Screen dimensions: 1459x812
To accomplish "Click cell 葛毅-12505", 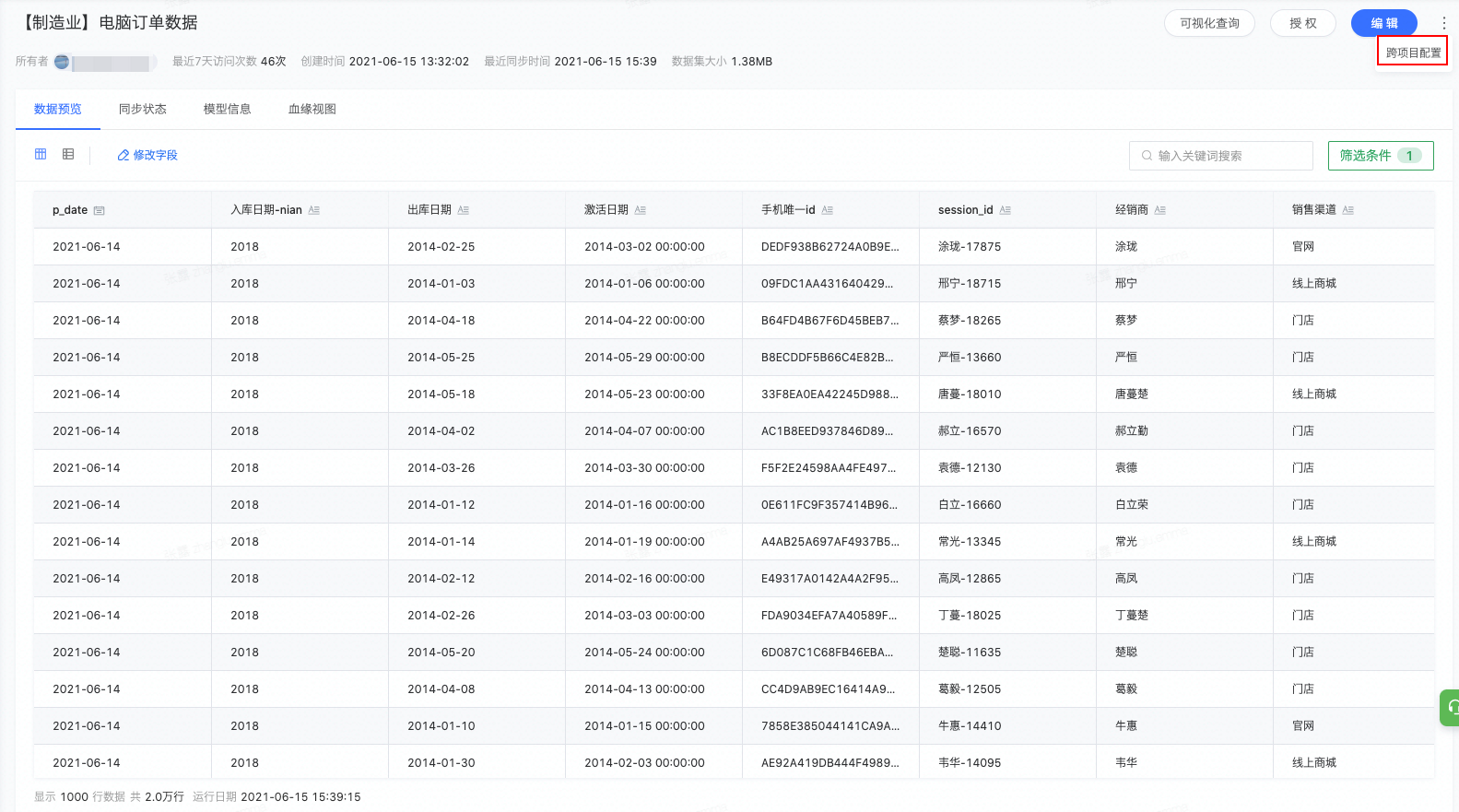I will point(970,689).
